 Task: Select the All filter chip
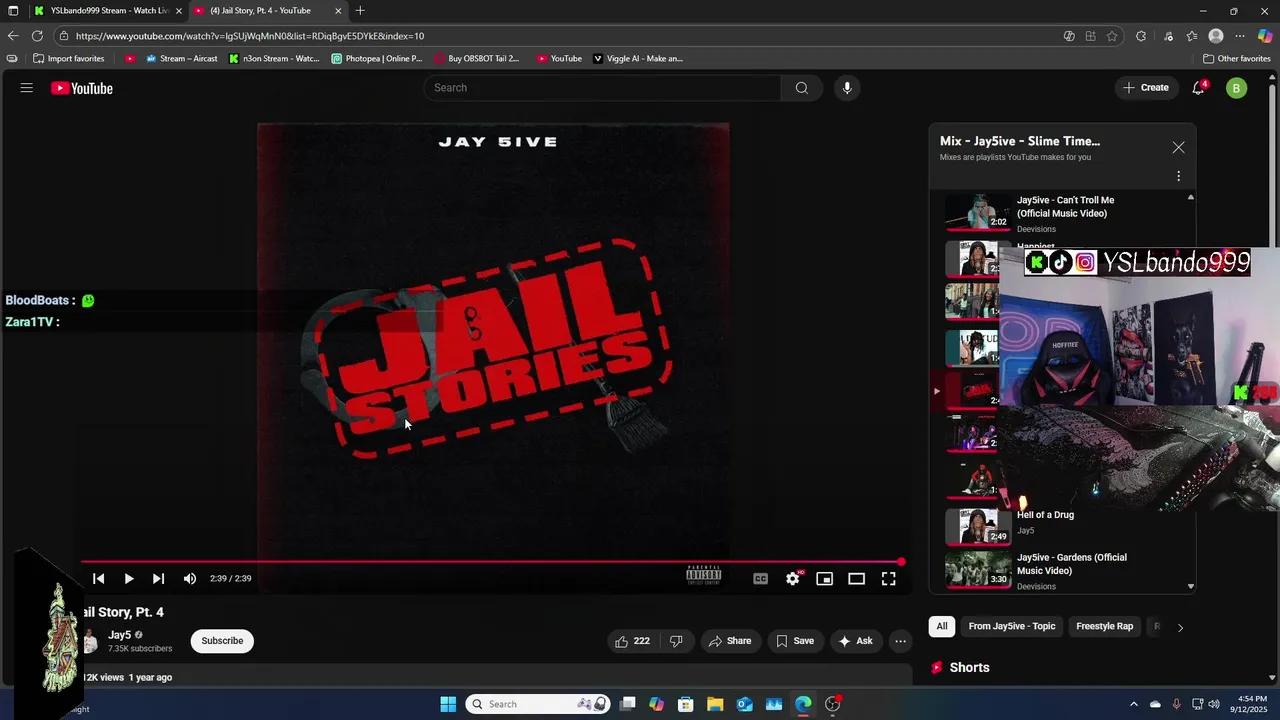(942, 627)
